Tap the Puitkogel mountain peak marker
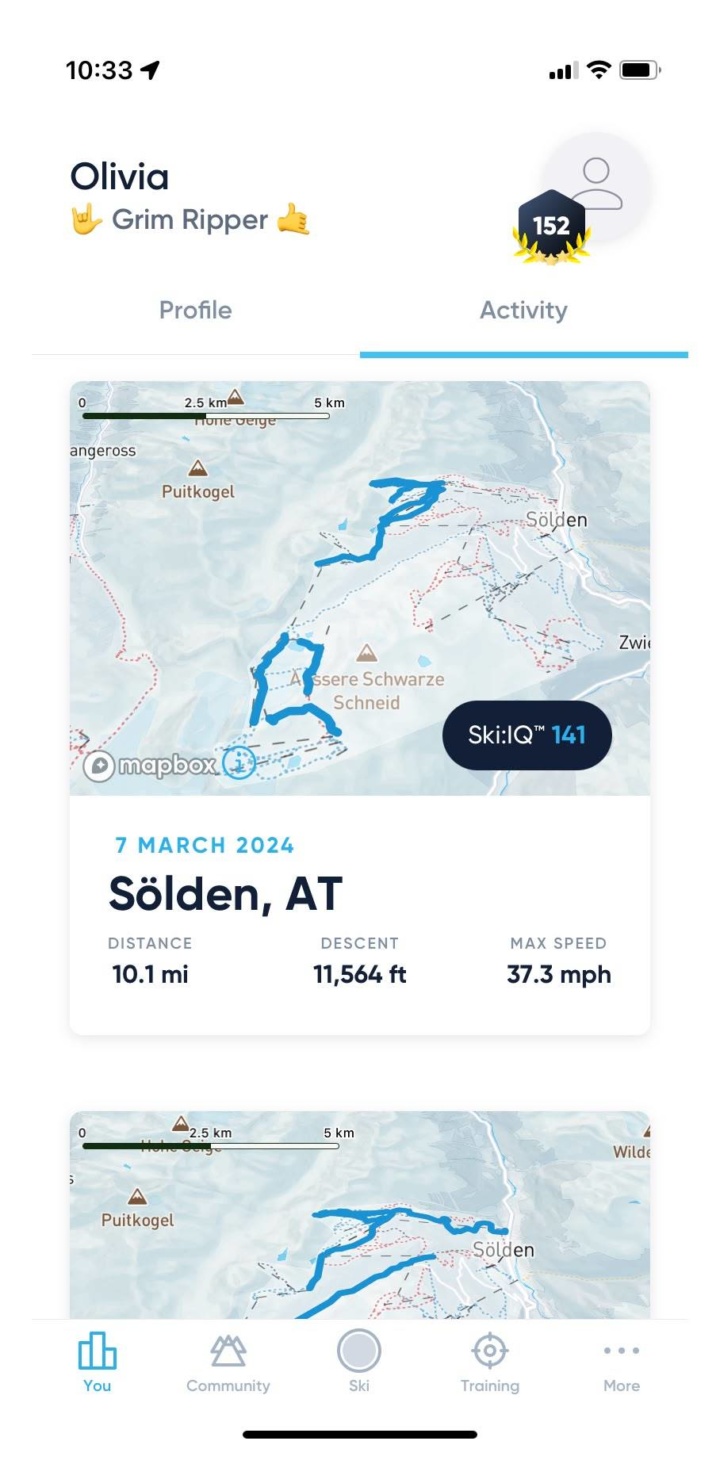This screenshot has width=720, height=1483. (198, 468)
